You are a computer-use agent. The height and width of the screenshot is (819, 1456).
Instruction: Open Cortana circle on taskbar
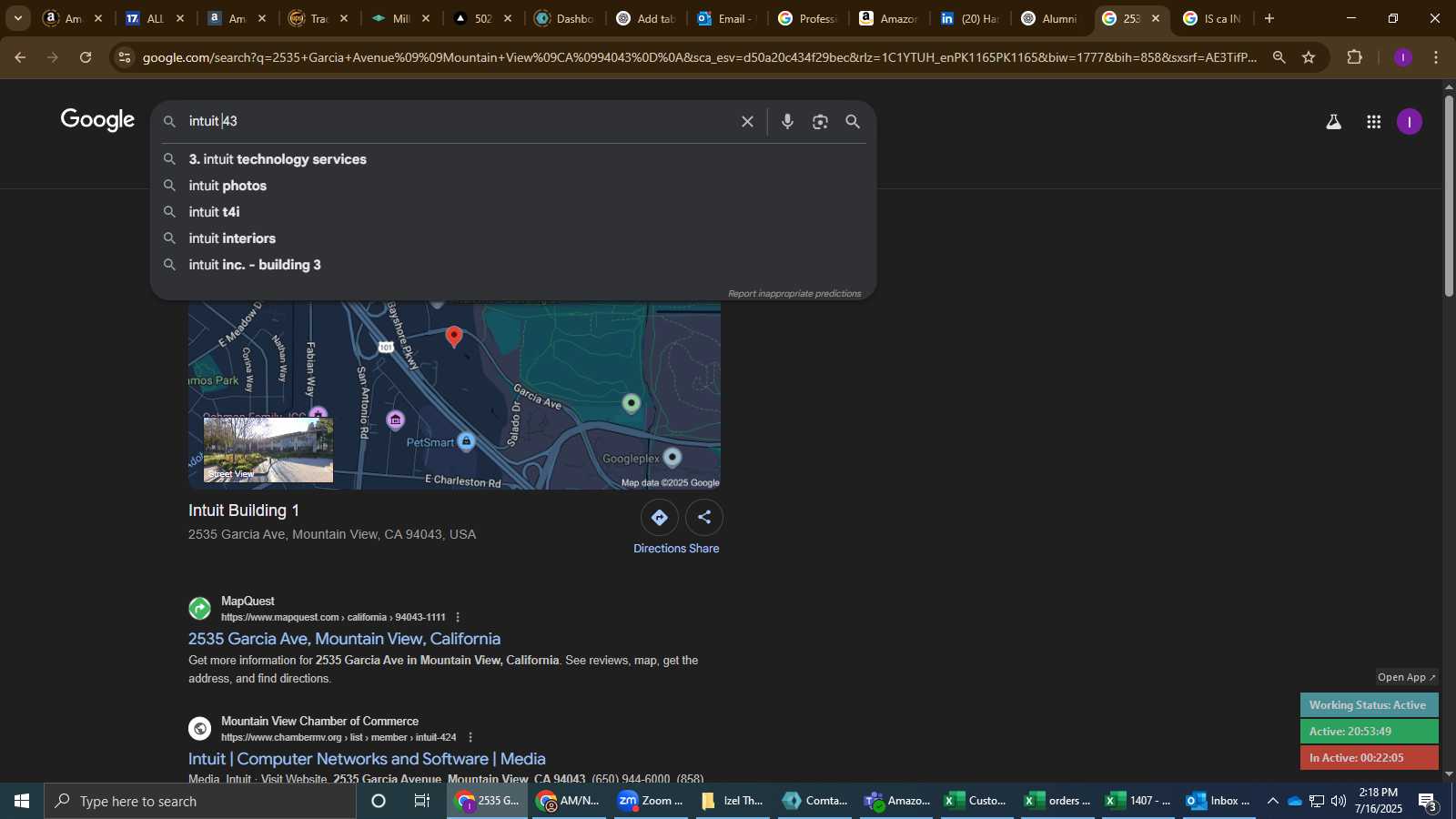379,801
